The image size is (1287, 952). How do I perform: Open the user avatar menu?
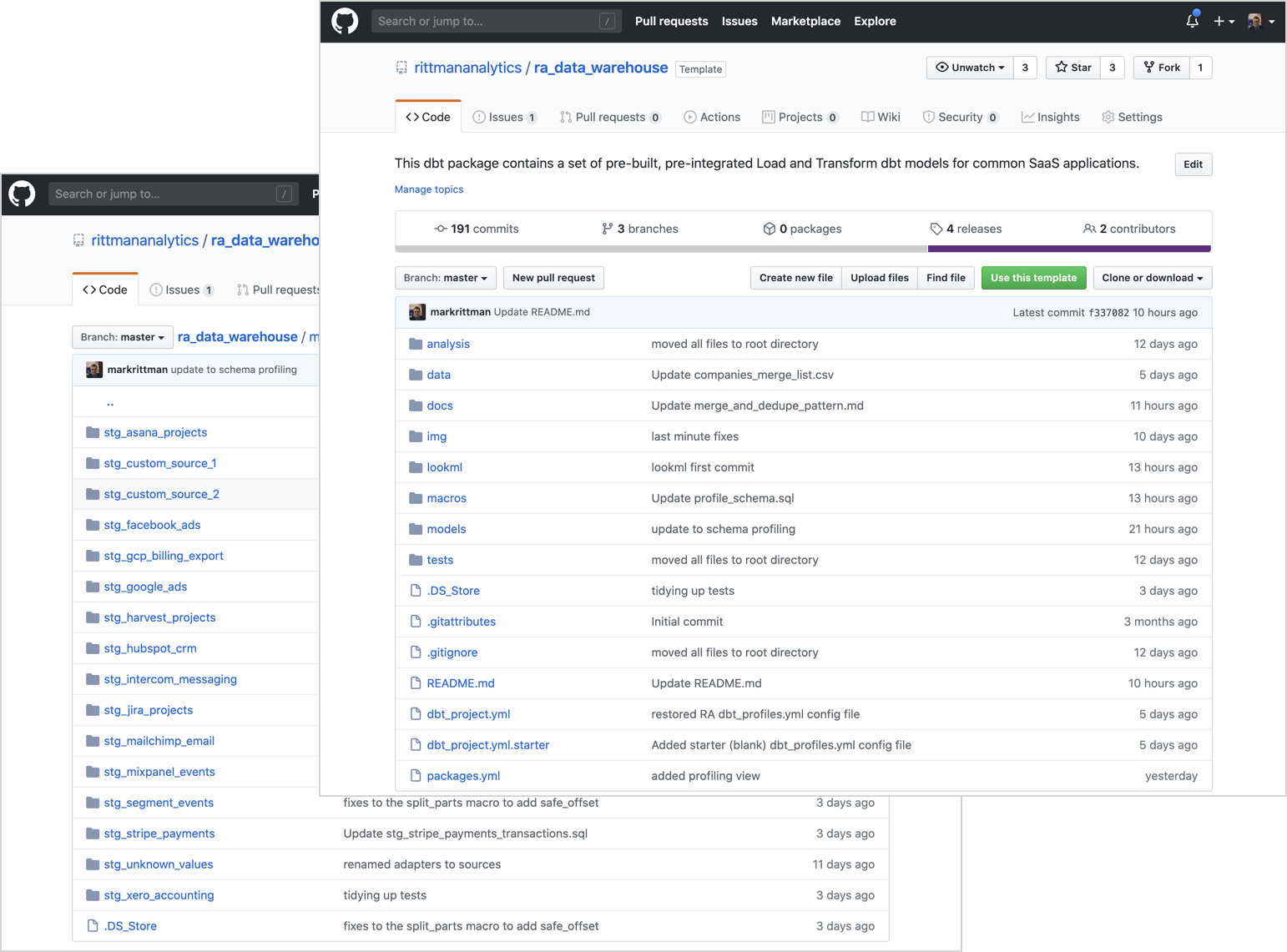pyautogui.click(x=1260, y=21)
